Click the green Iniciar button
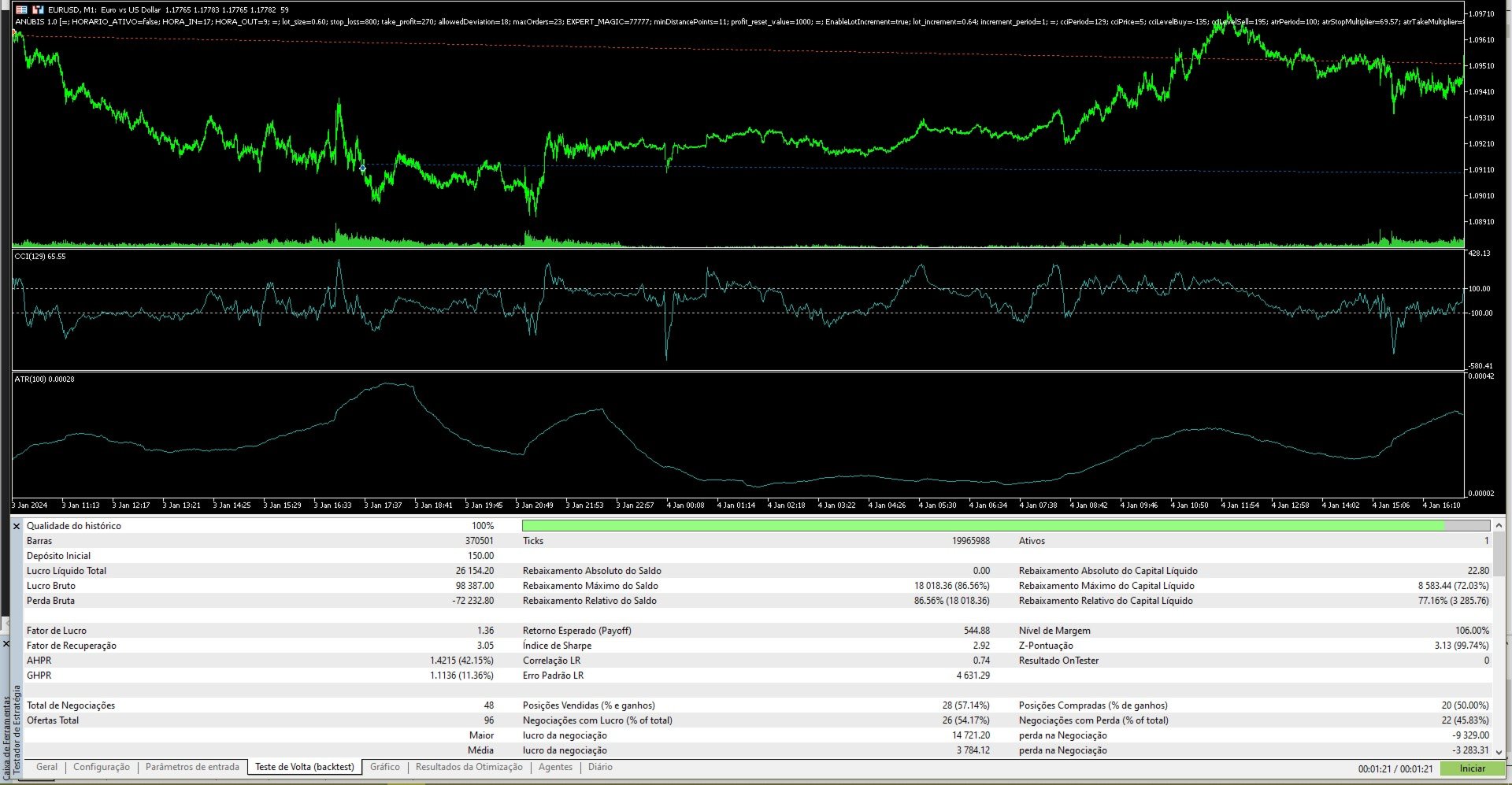The height and width of the screenshot is (785, 1512). (x=1472, y=768)
